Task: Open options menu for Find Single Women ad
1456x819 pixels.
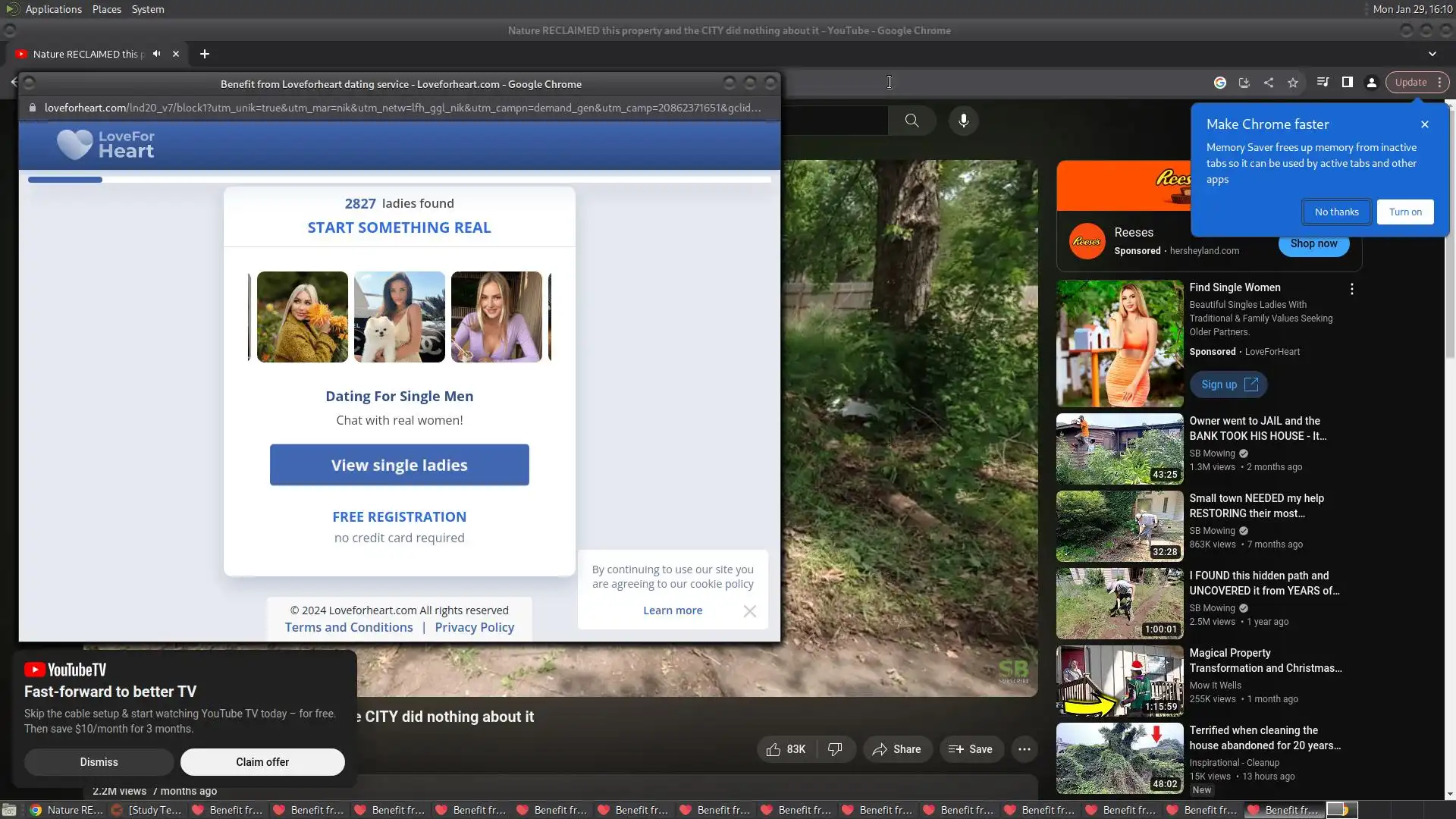Action: 1351,289
